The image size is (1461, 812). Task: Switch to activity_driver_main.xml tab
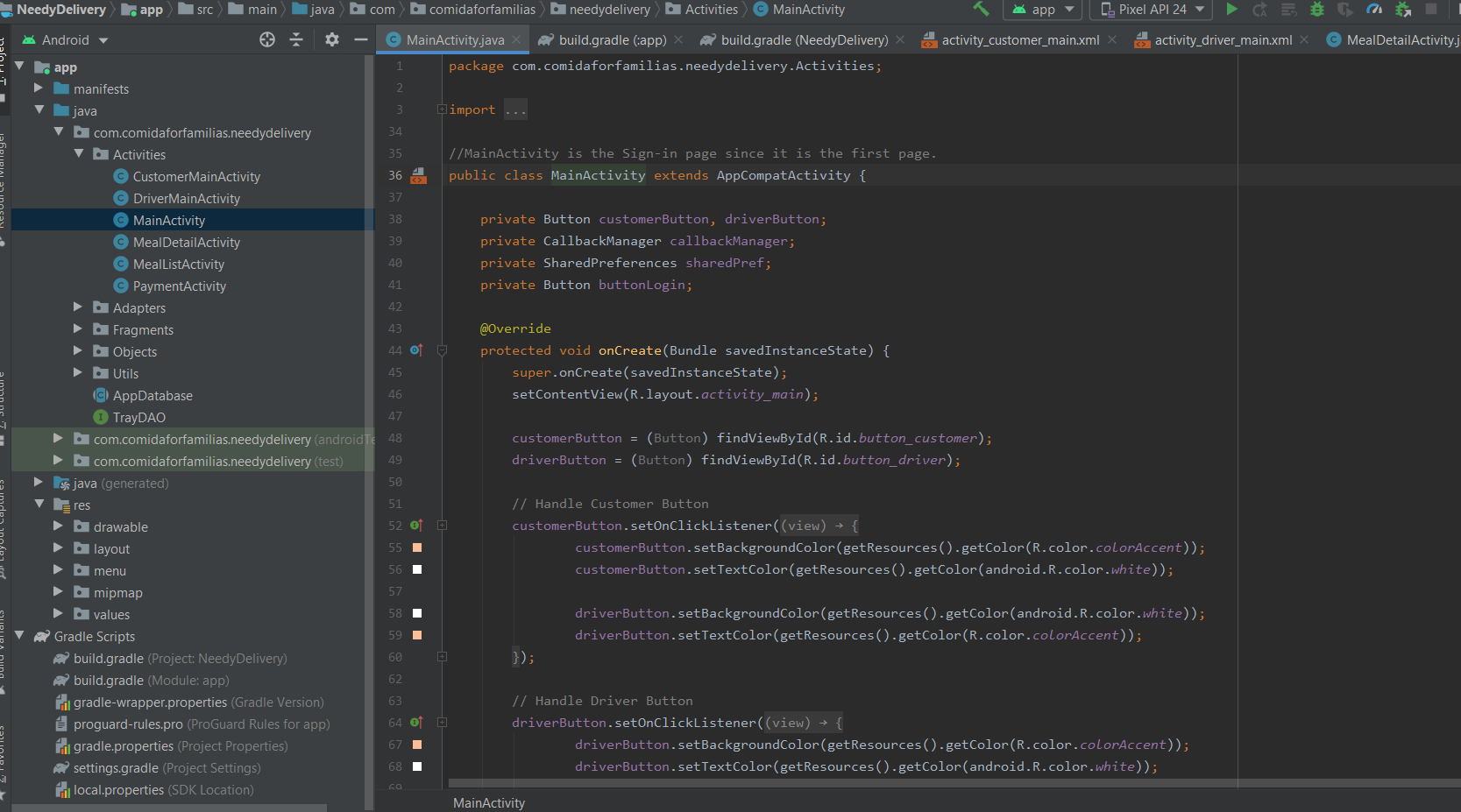1223,40
